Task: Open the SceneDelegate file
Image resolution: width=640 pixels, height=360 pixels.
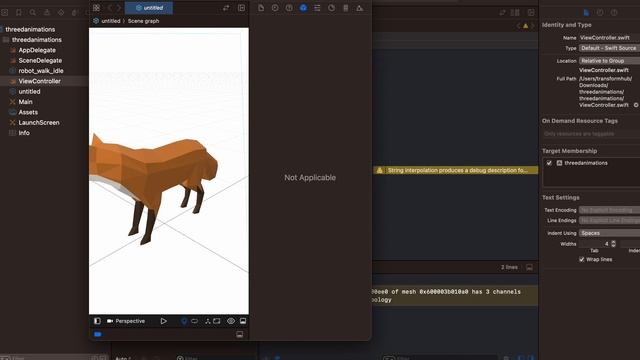Action: pos(40,60)
